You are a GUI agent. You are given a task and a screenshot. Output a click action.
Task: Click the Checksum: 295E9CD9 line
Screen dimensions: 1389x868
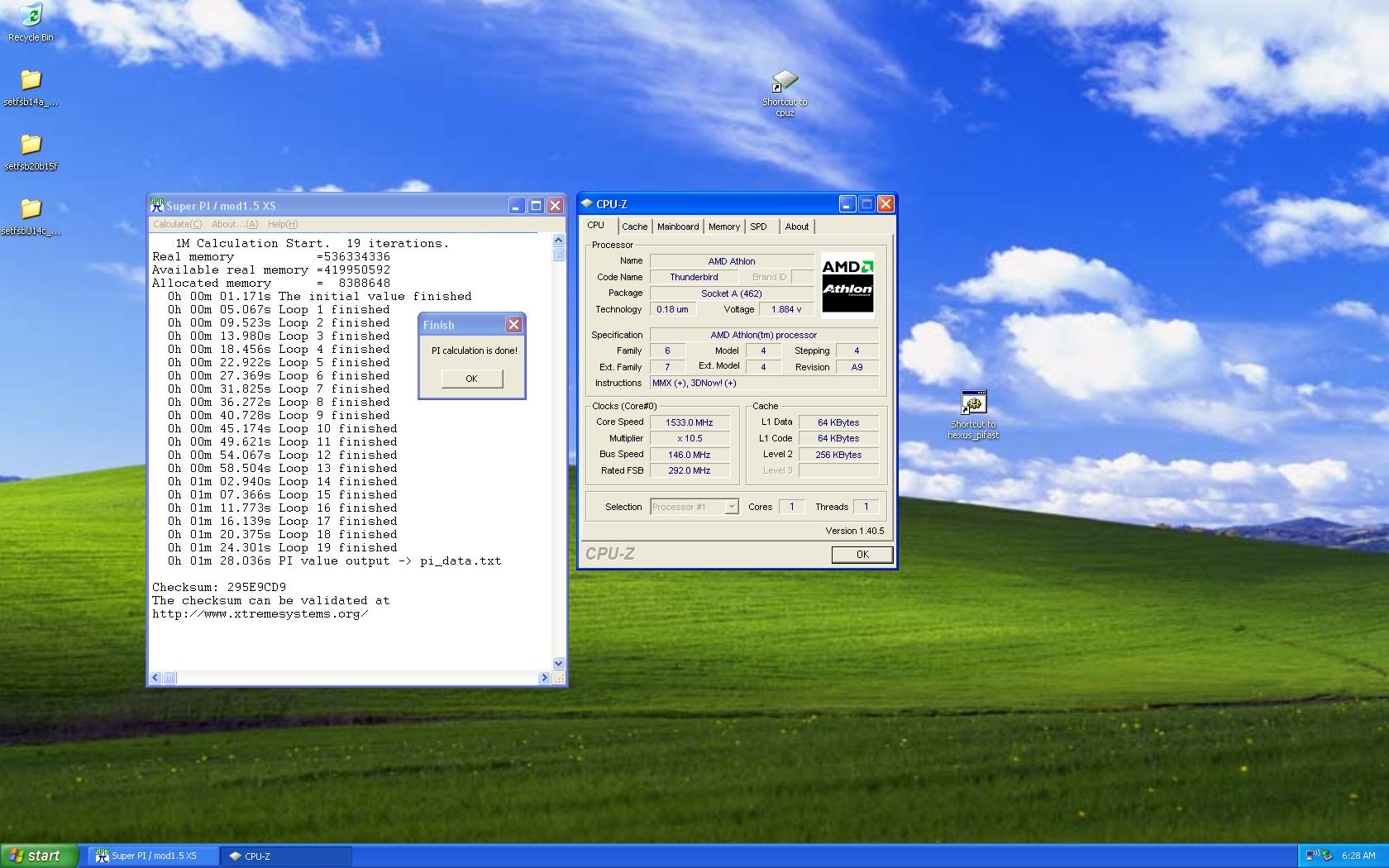pyautogui.click(x=219, y=588)
